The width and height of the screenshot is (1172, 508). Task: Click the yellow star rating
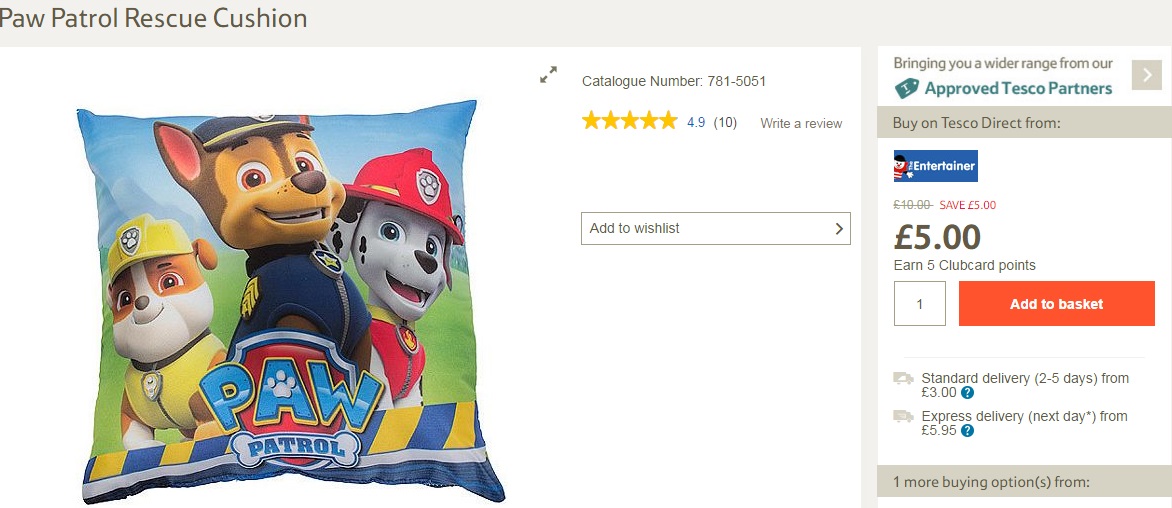(x=629, y=122)
